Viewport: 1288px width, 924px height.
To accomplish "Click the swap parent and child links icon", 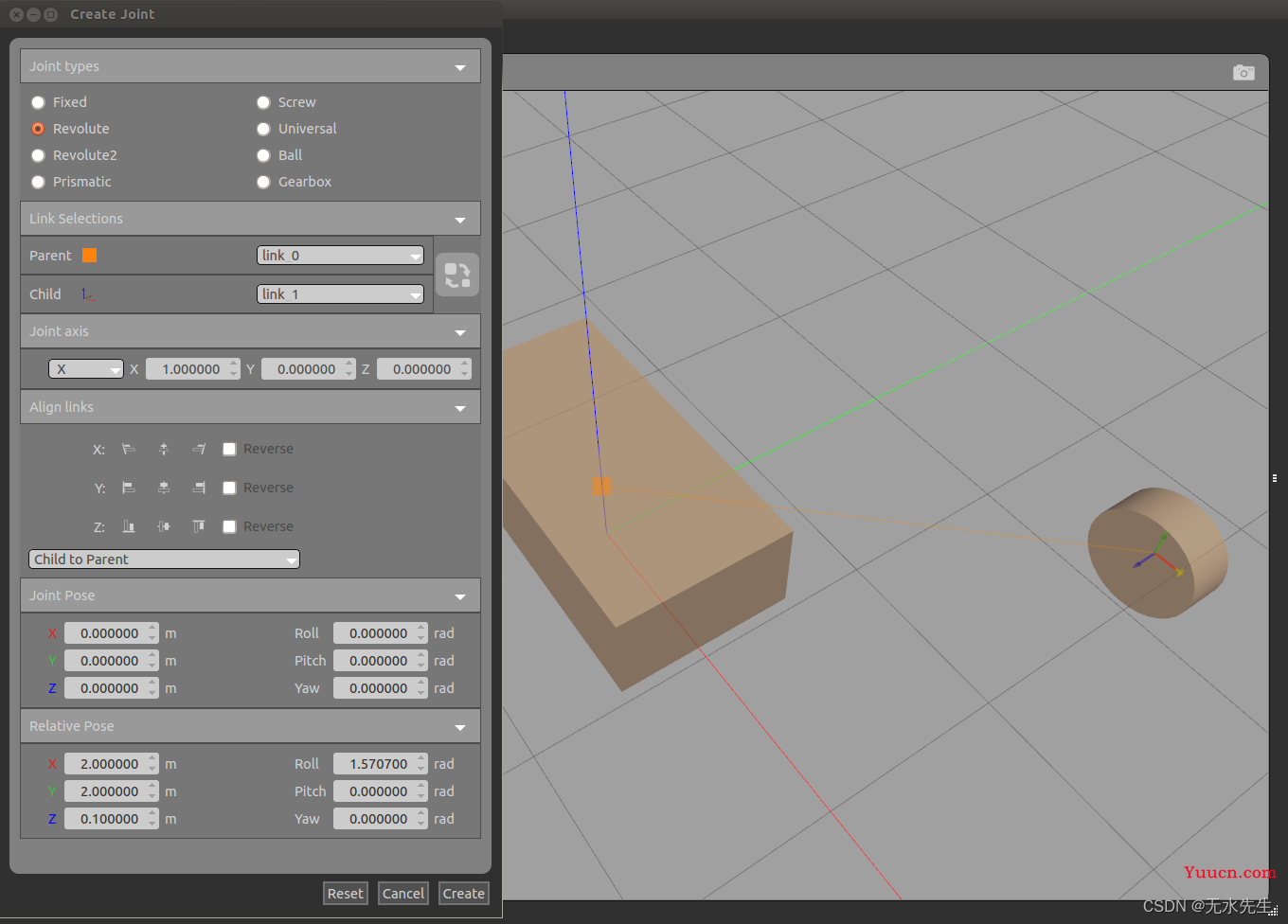I will (457, 275).
